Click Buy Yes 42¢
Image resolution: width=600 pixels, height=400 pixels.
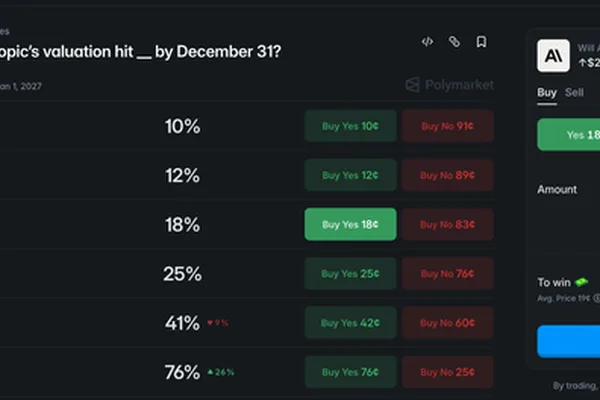(351, 323)
